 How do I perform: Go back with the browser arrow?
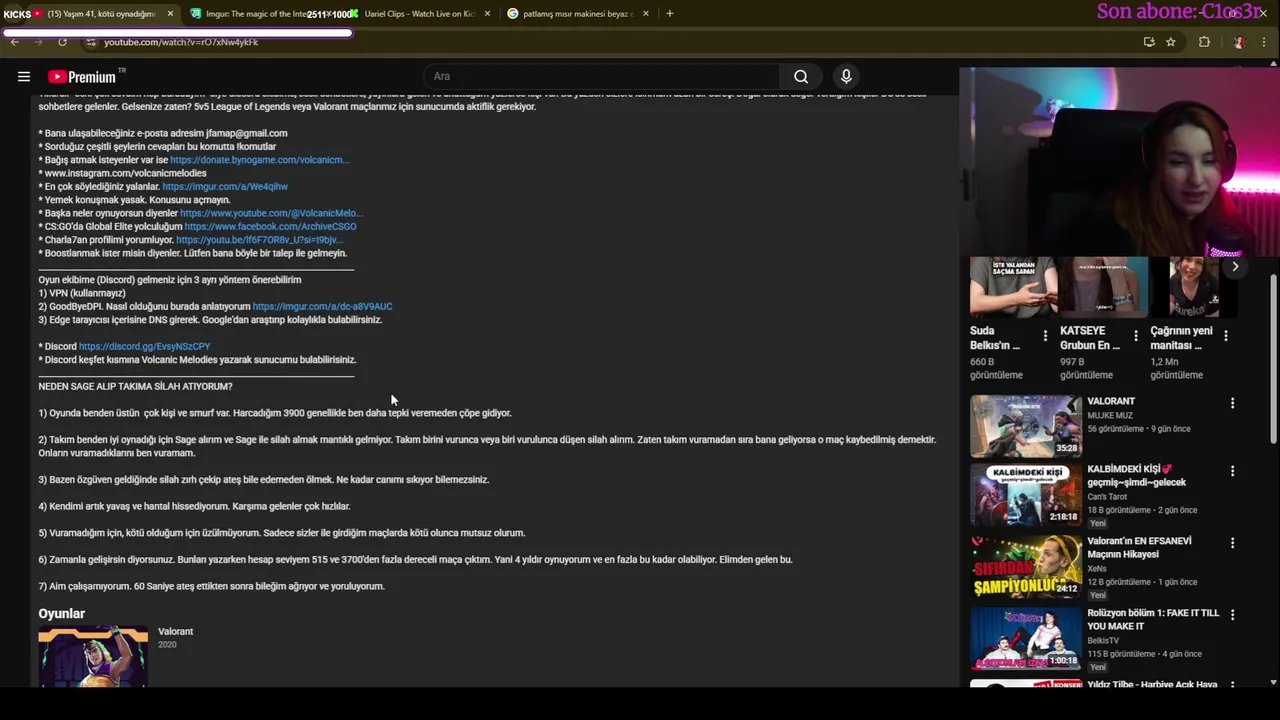click(x=14, y=42)
